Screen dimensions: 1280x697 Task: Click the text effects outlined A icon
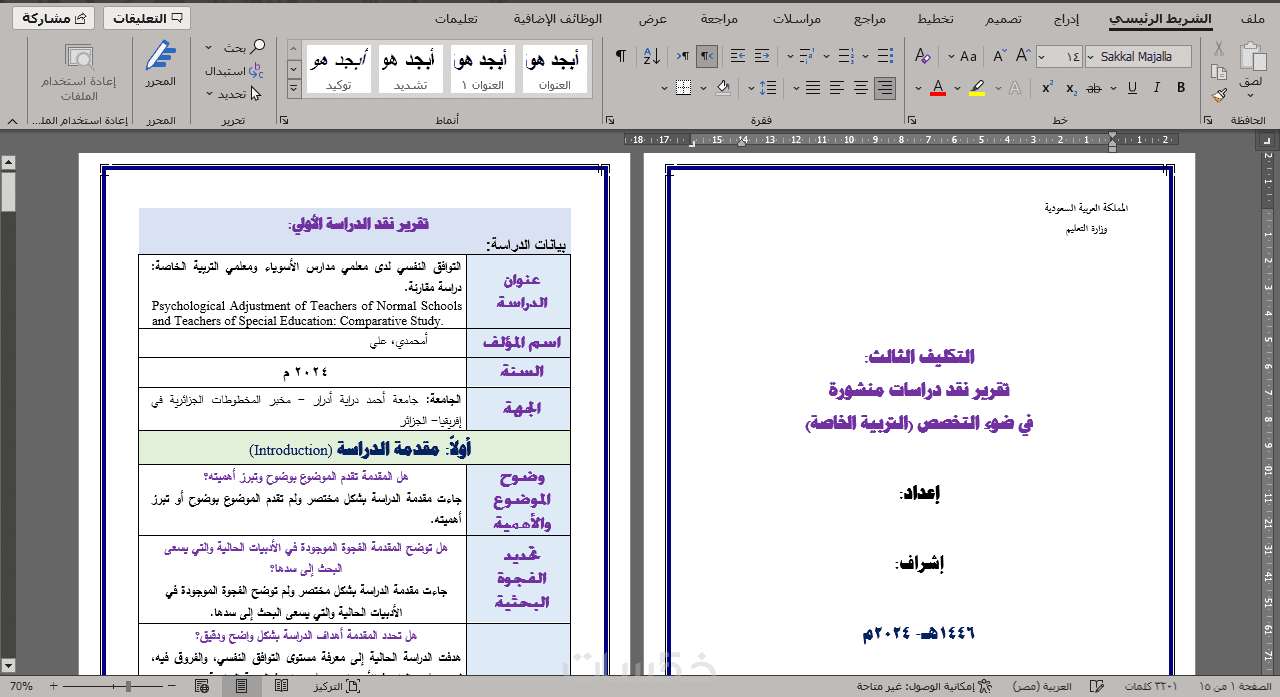point(1014,88)
